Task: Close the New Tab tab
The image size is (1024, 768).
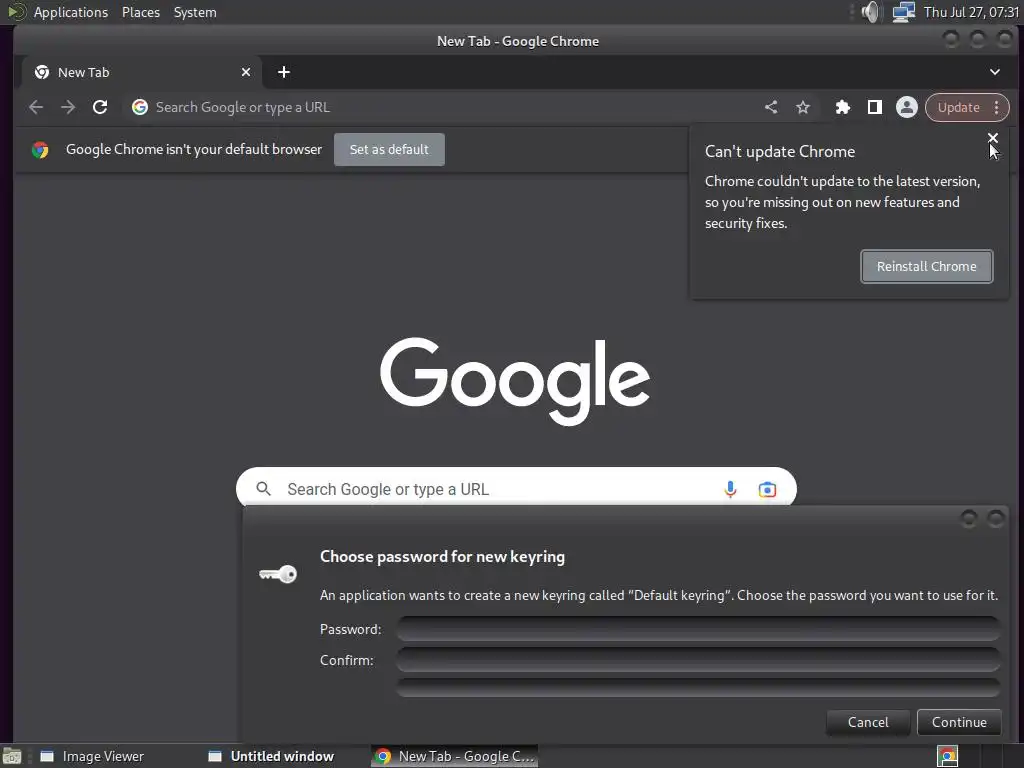Action: pos(246,72)
